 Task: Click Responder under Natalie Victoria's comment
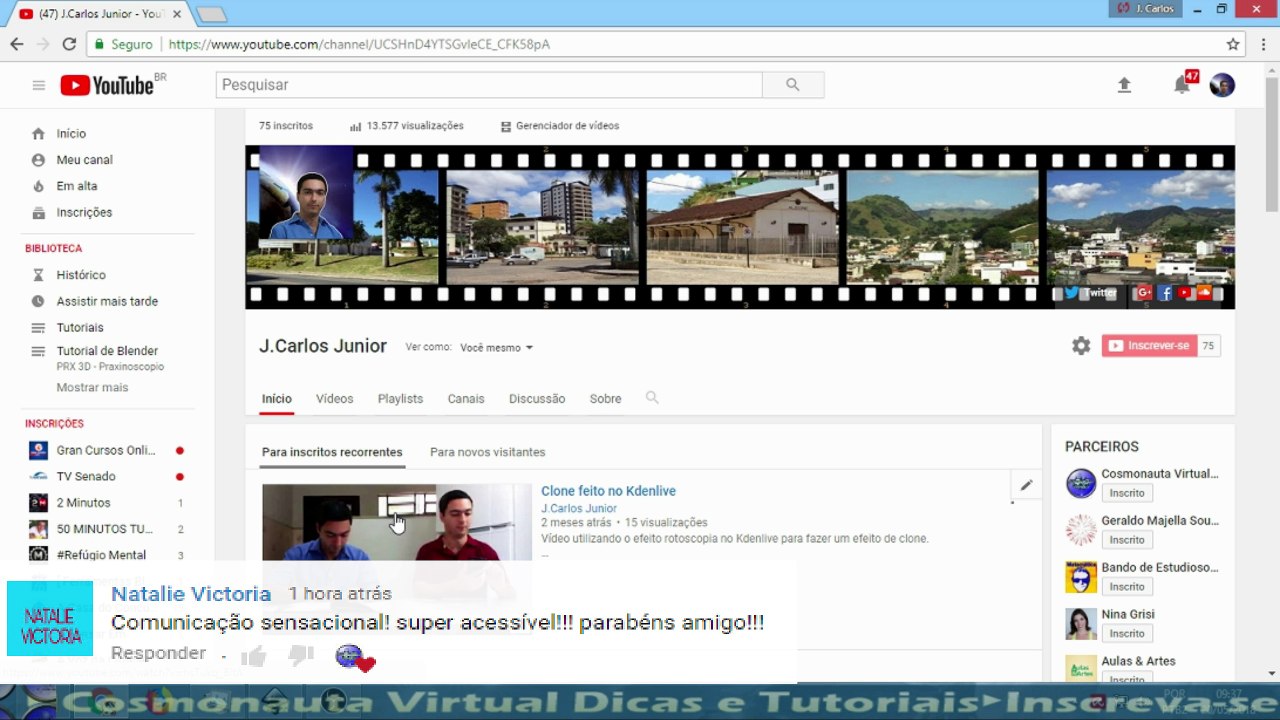[x=158, y=653]
